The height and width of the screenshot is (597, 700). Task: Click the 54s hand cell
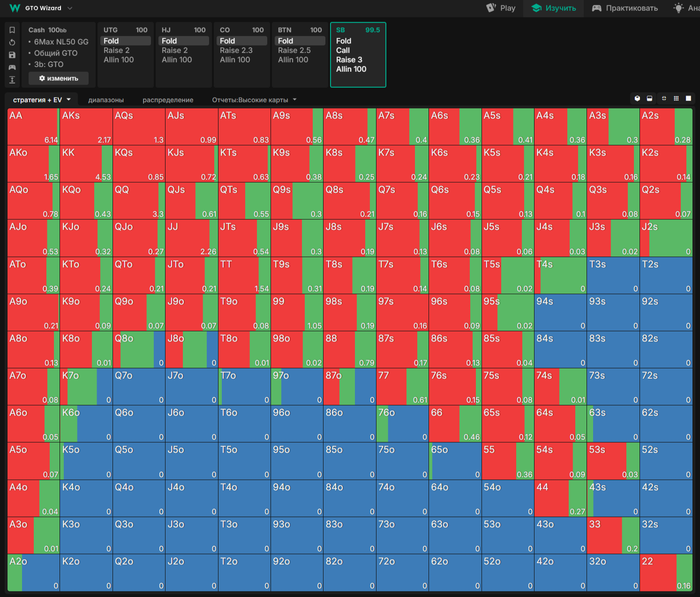click(x=560, y=461)
